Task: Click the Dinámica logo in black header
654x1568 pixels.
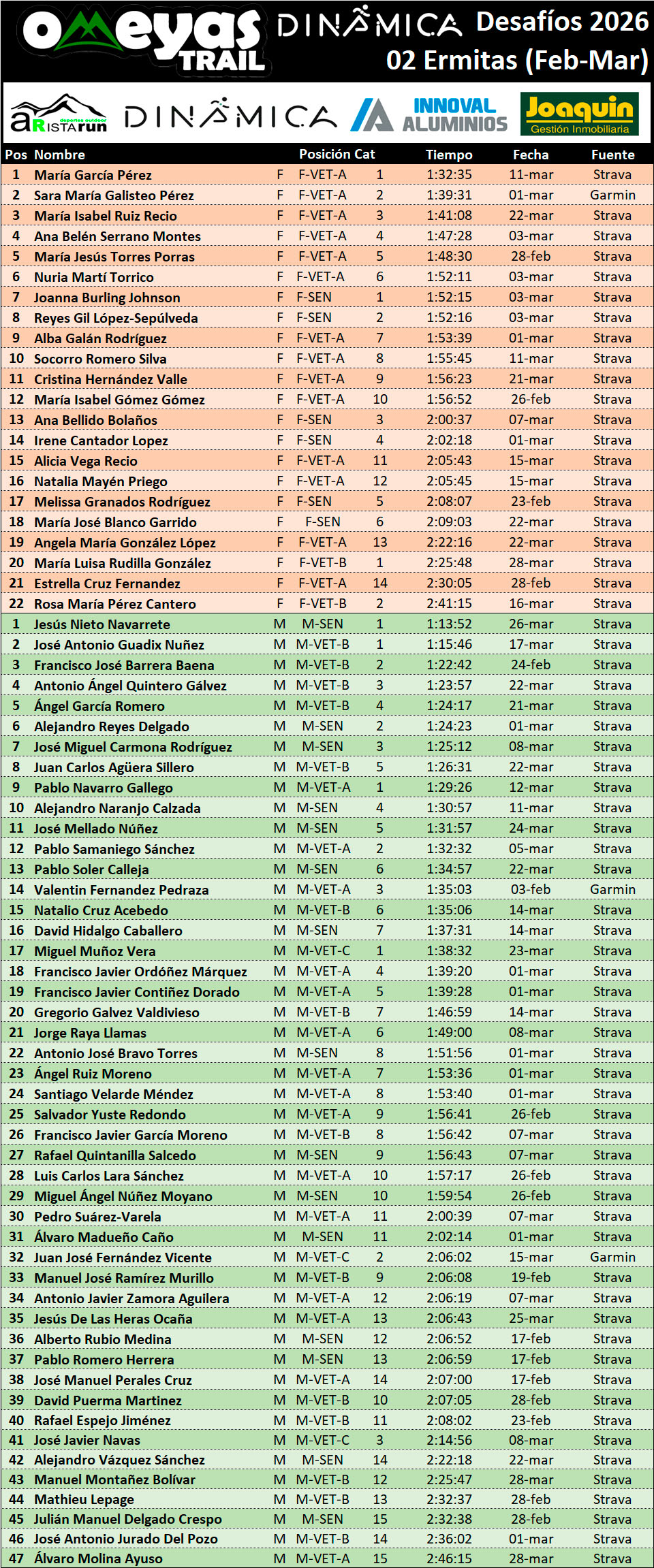Action: (x=369, y=23)
